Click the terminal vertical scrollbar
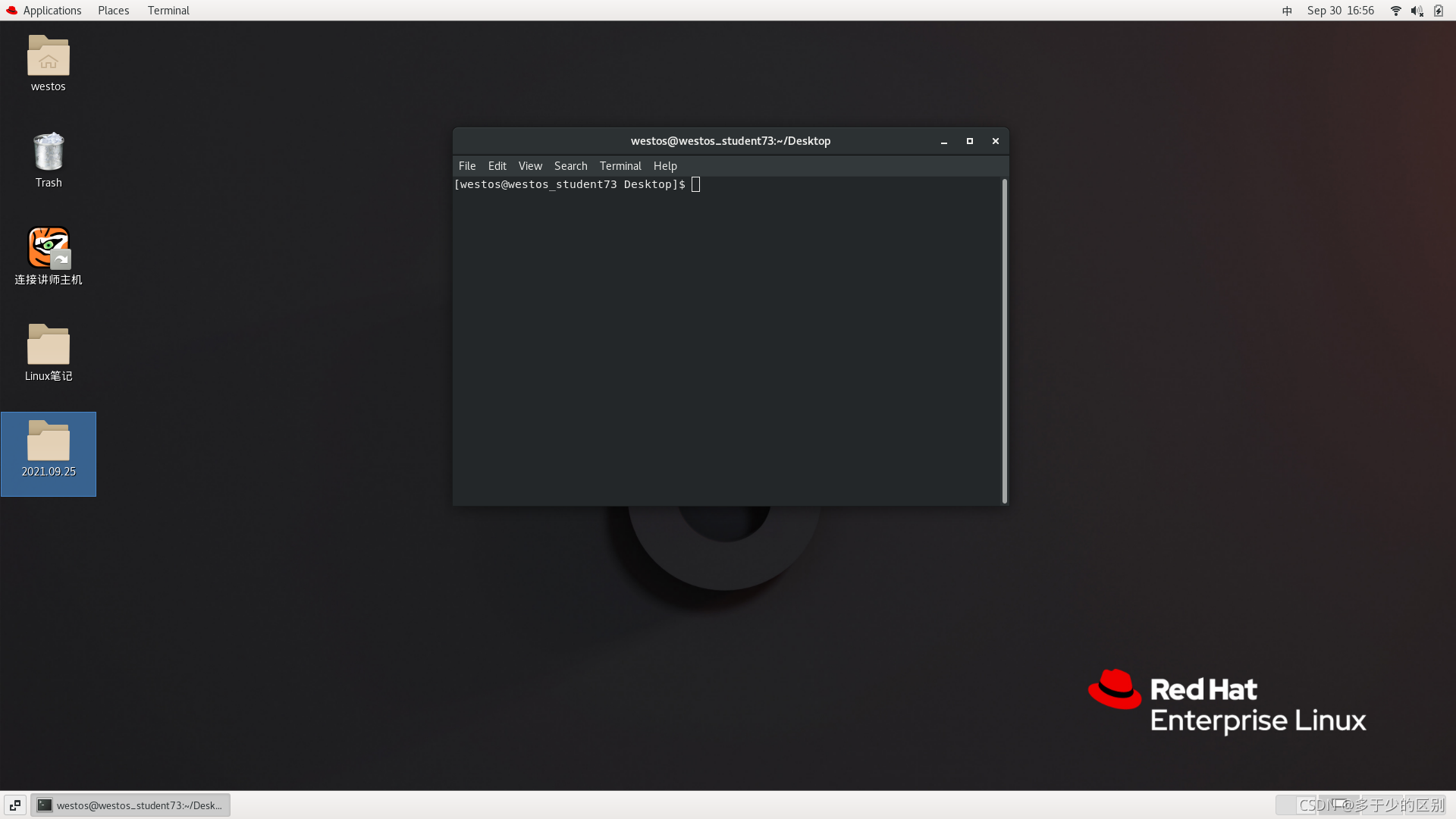This screenshot has width=1456, height=819. [1004, 341]
